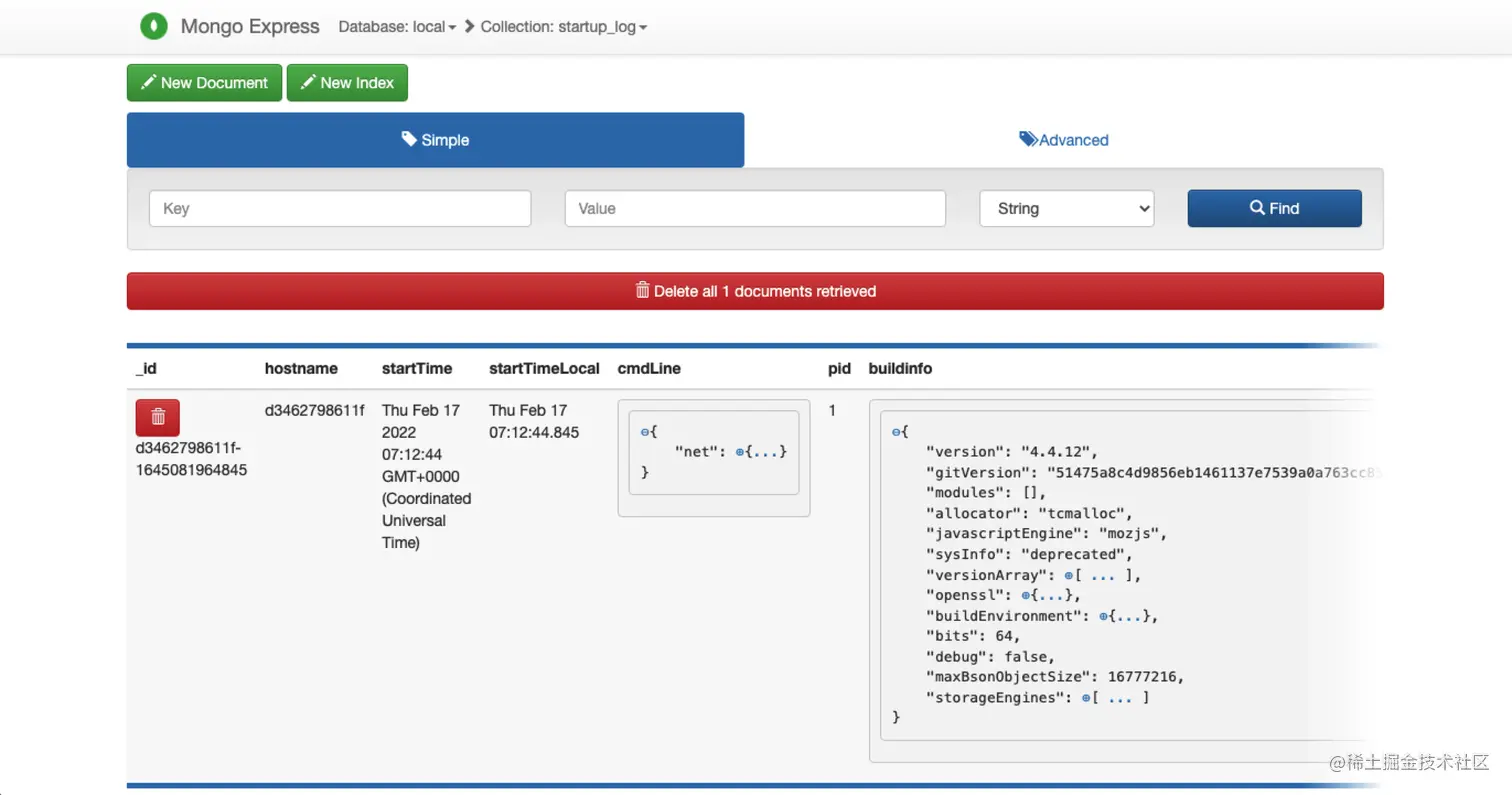Image resolution: width=1512 pixels, height=795 pixels.
Task: Click the "bits": 64 line
Action: point(973,636)
